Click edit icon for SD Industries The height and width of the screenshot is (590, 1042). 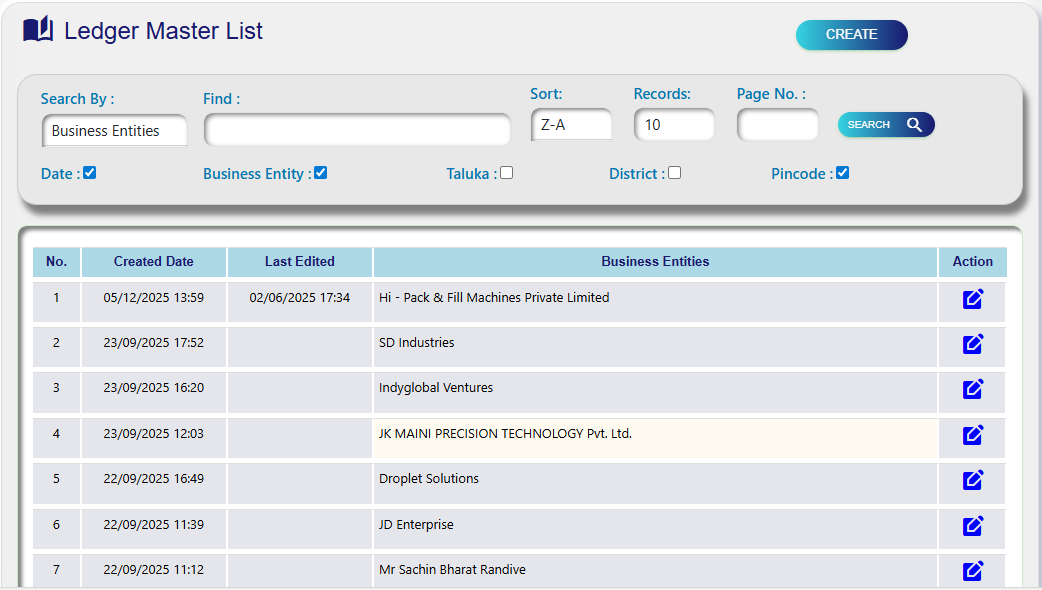pyautogui.click(x=972, y=344)
